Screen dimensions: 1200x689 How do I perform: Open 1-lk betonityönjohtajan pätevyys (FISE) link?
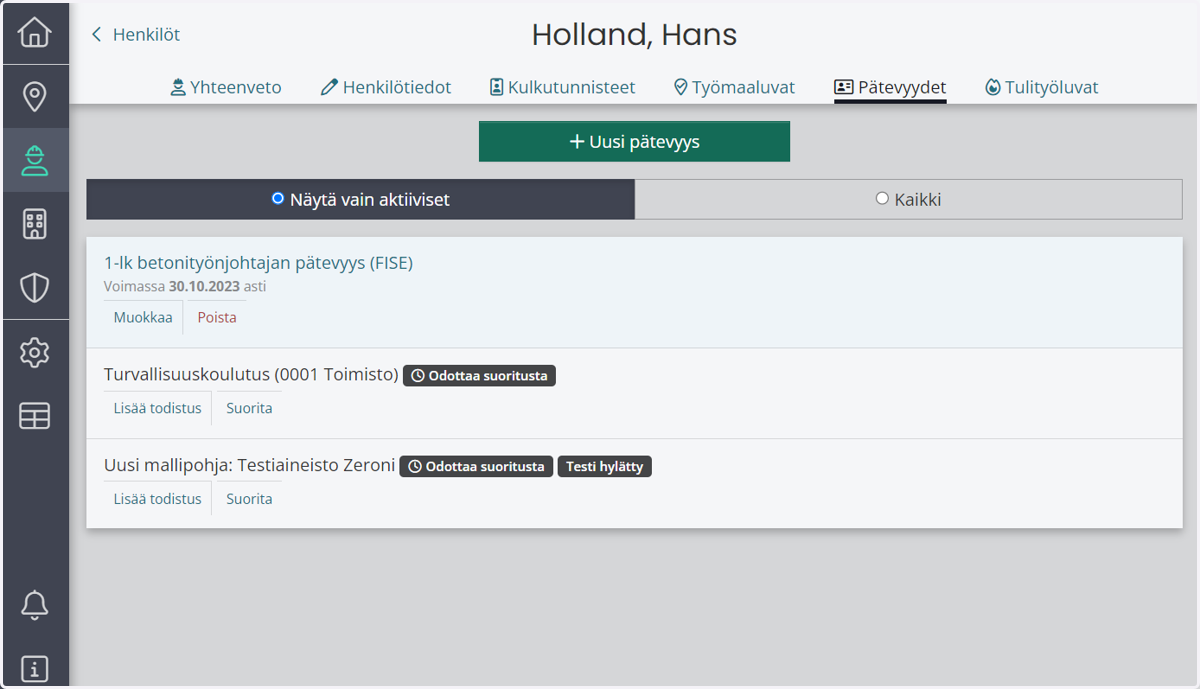point(258,263)
